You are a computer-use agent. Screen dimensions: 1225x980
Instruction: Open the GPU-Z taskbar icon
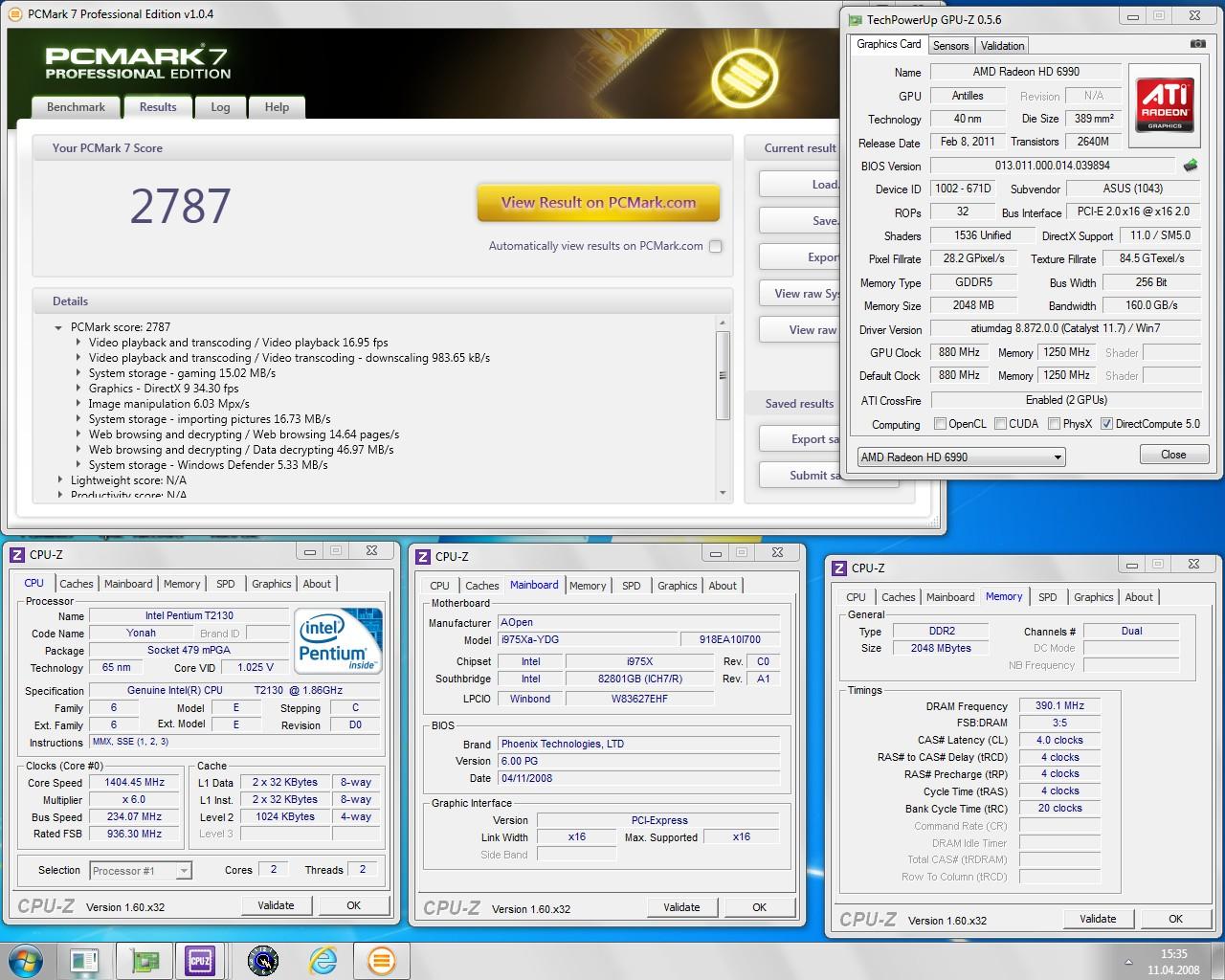point(145,960)
